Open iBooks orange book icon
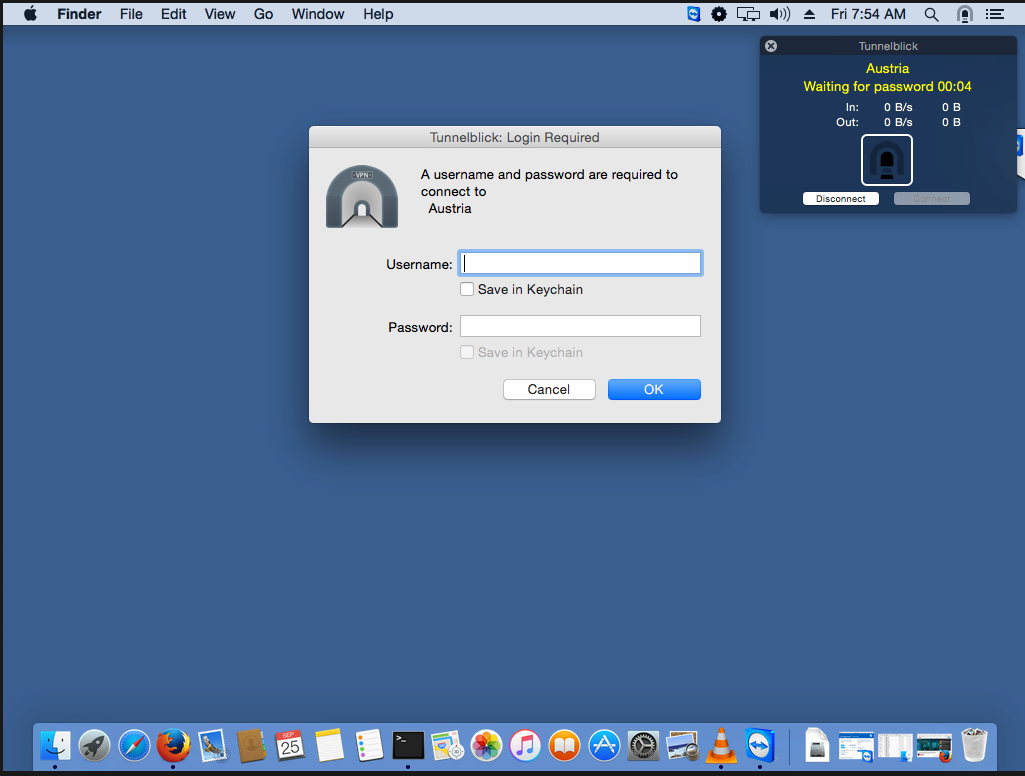 tap(565, 745)
